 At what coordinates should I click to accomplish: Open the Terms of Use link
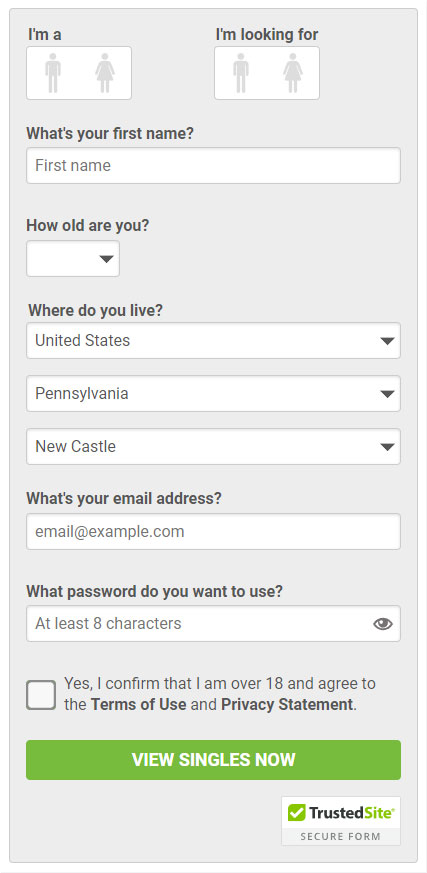tap(139, 704)
